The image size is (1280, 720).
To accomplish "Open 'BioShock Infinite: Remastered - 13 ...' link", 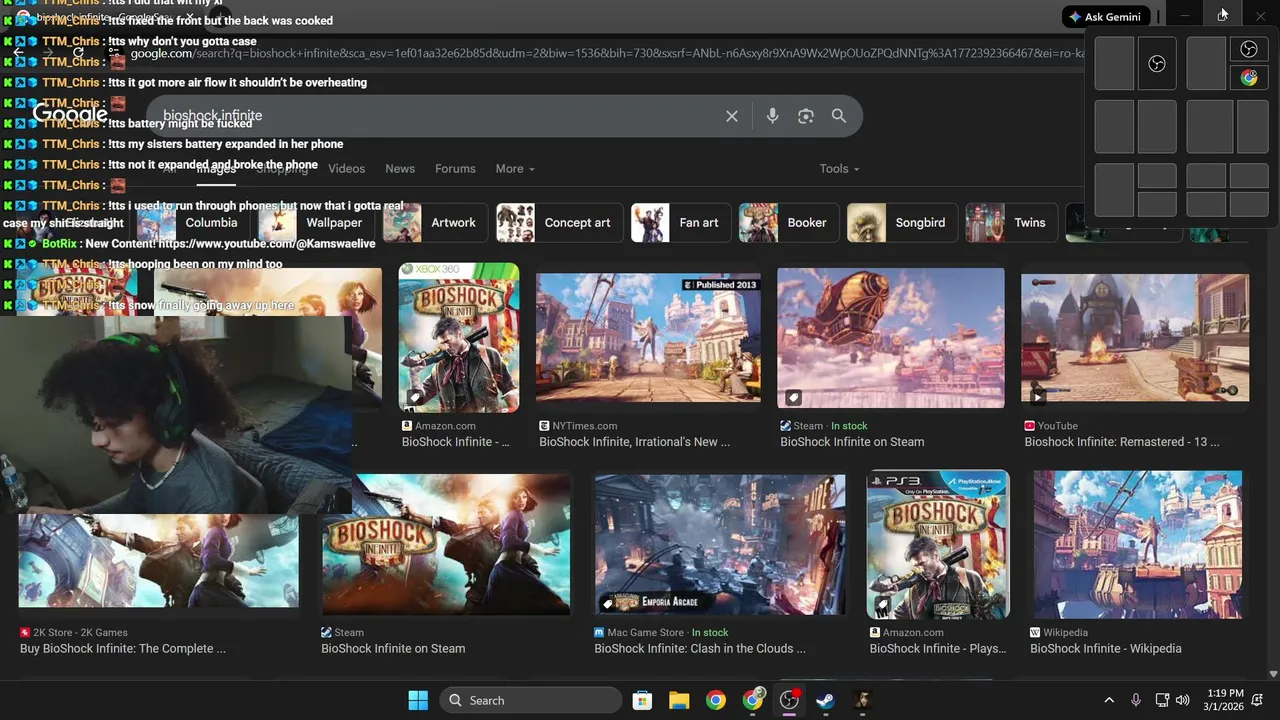I will [1122, 442].
